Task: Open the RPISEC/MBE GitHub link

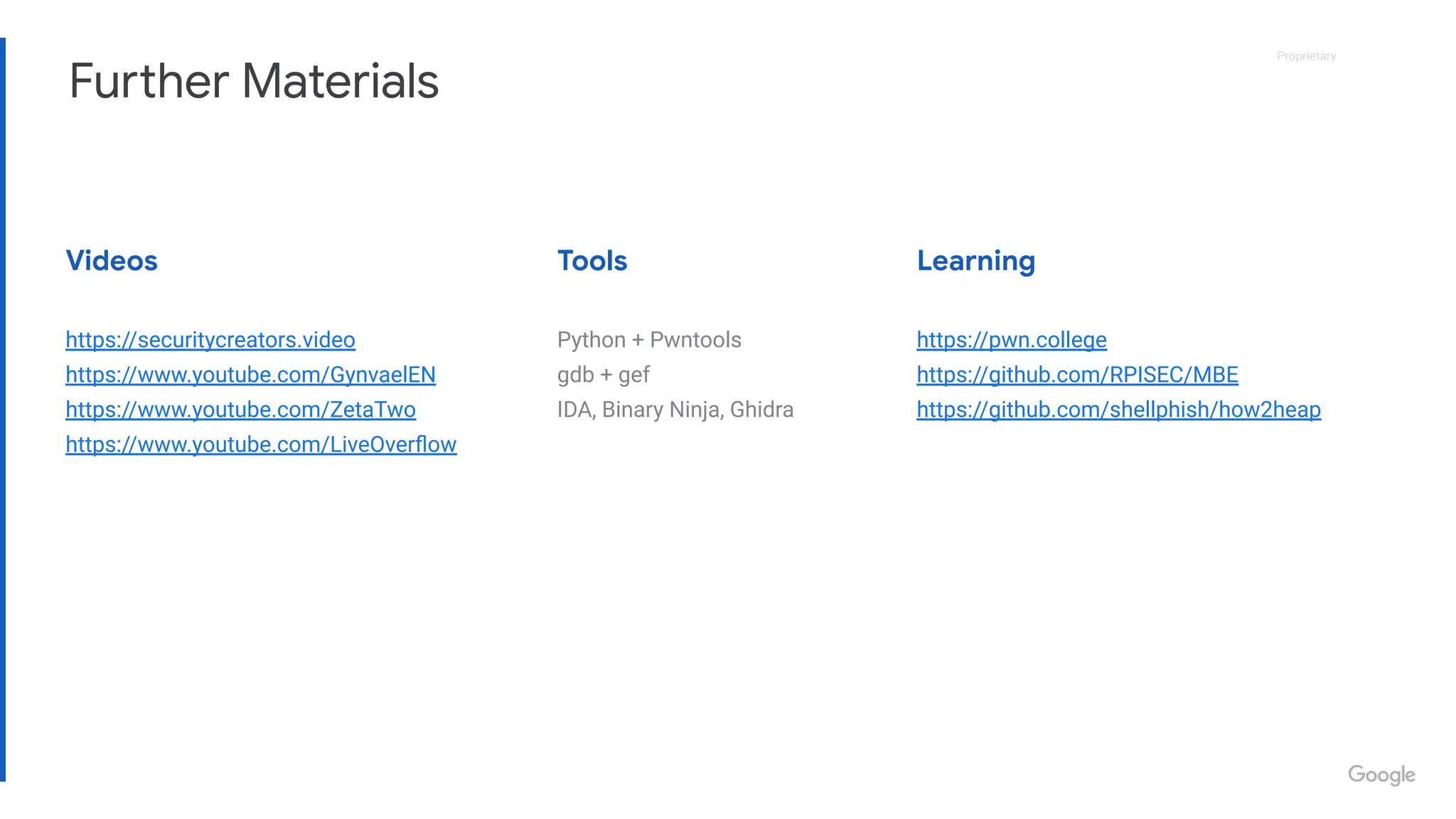Action: click(x=1077, y=375)
